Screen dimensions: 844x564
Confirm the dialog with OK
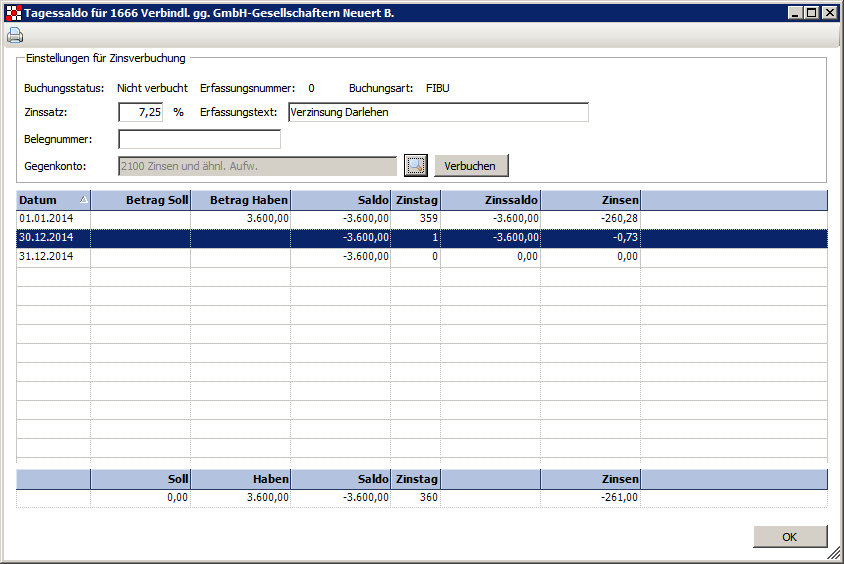coord(789,537)
